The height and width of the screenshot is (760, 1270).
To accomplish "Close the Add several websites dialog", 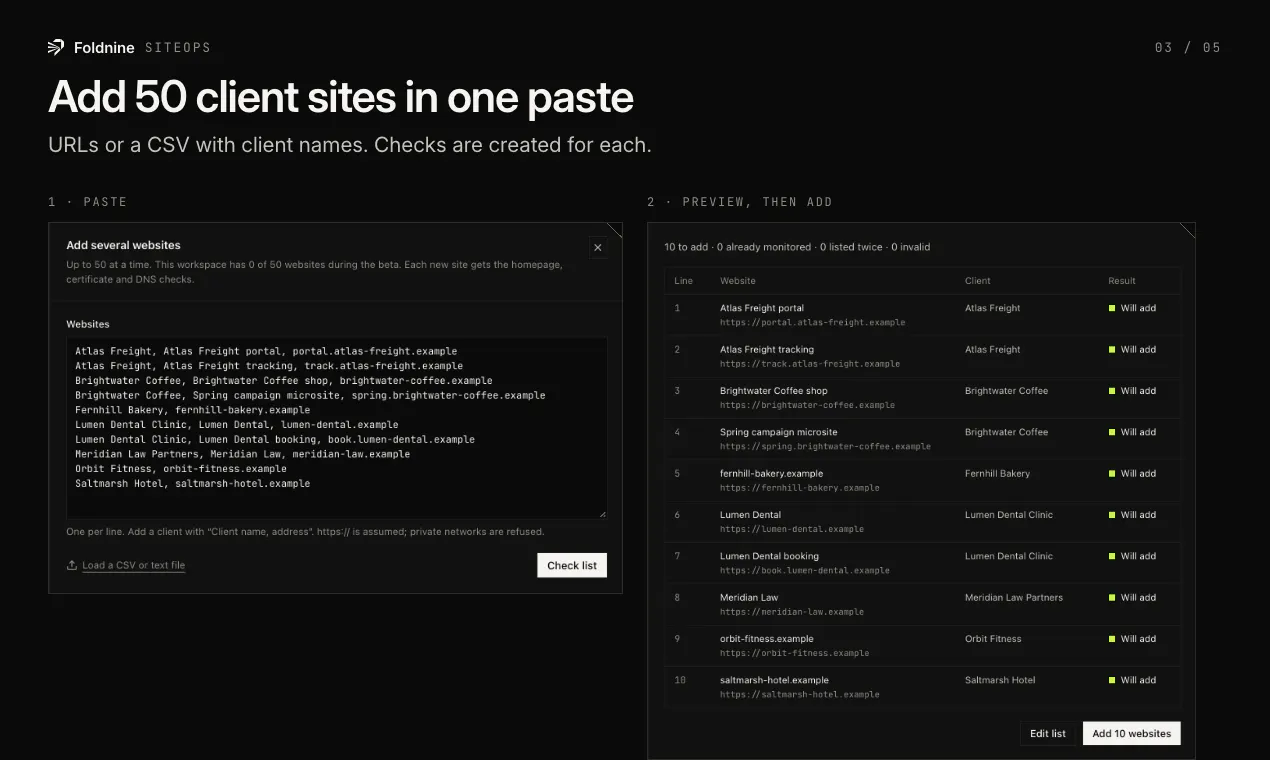I will tap(598, 248).
